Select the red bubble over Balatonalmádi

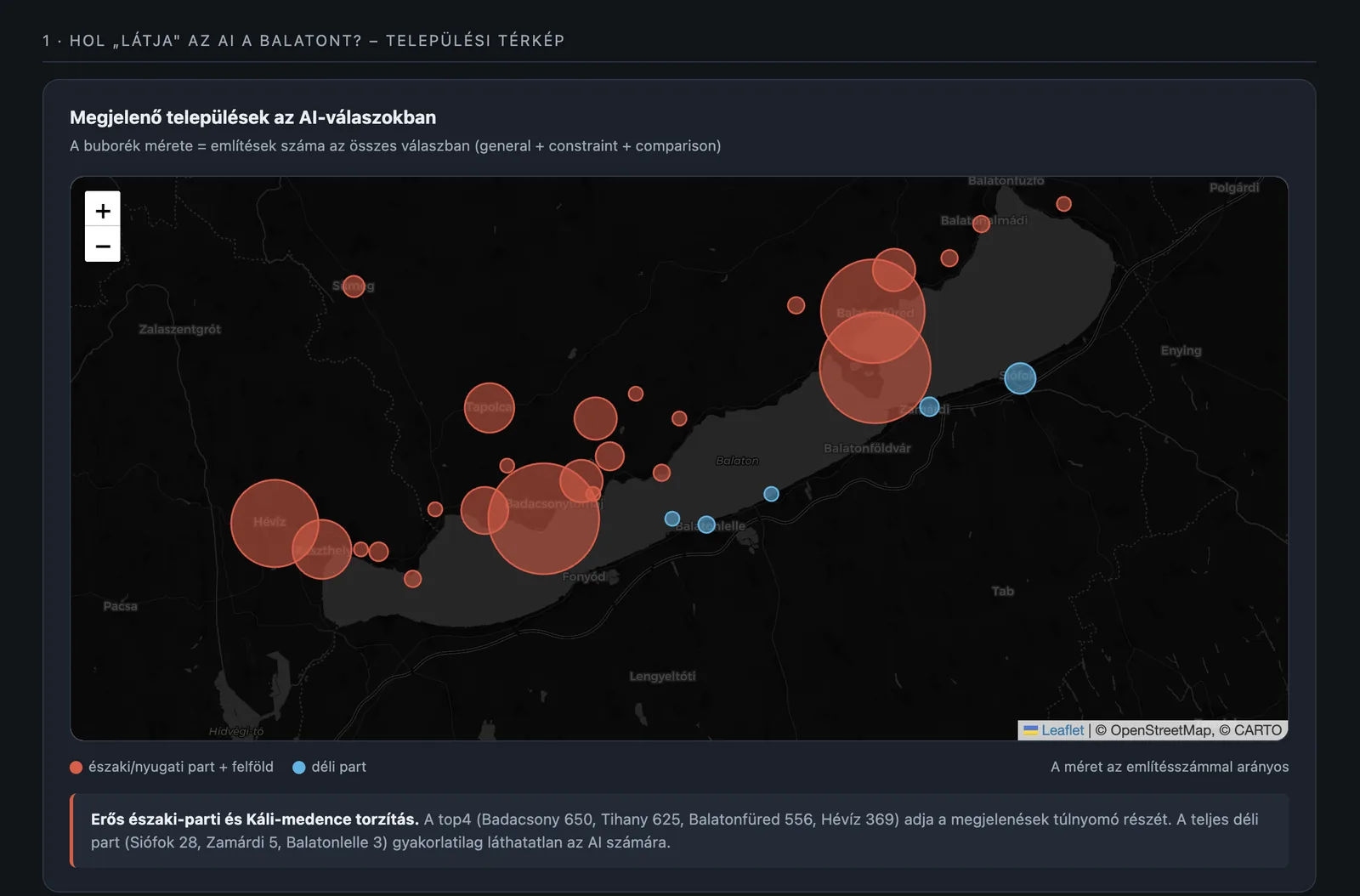coord(981,224)
